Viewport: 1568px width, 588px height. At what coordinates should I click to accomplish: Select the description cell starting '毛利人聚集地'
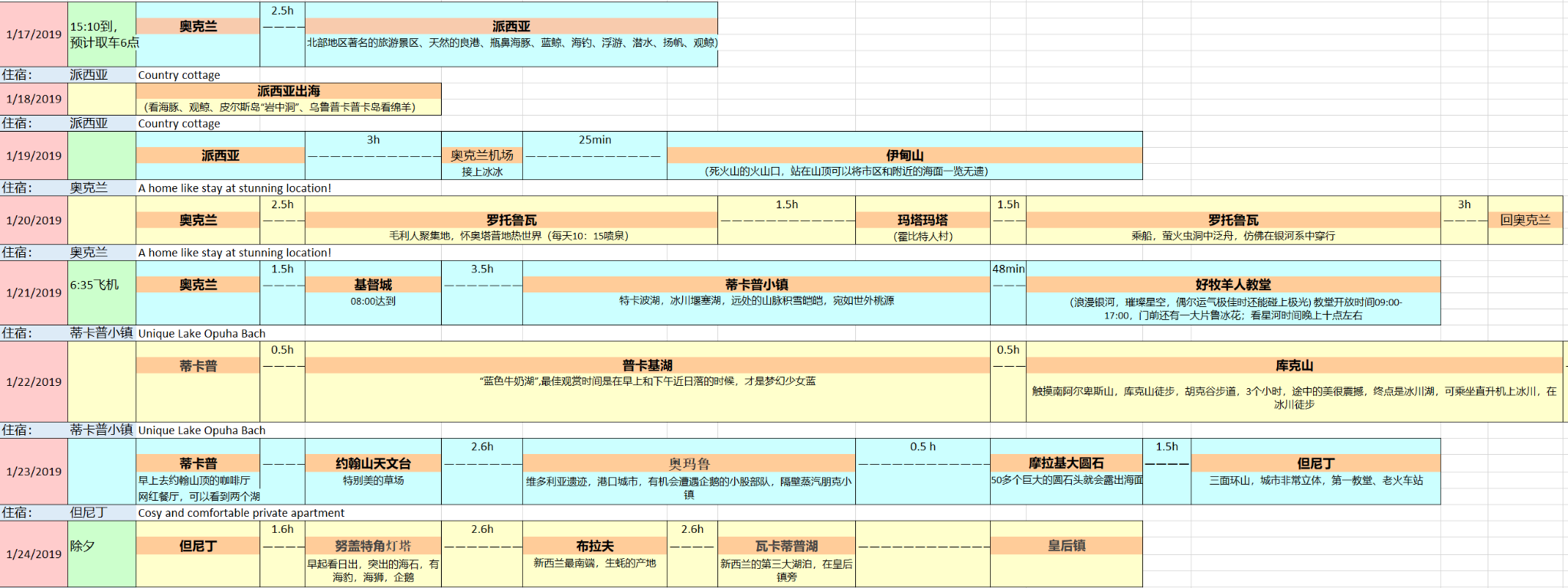coord(511,236)
